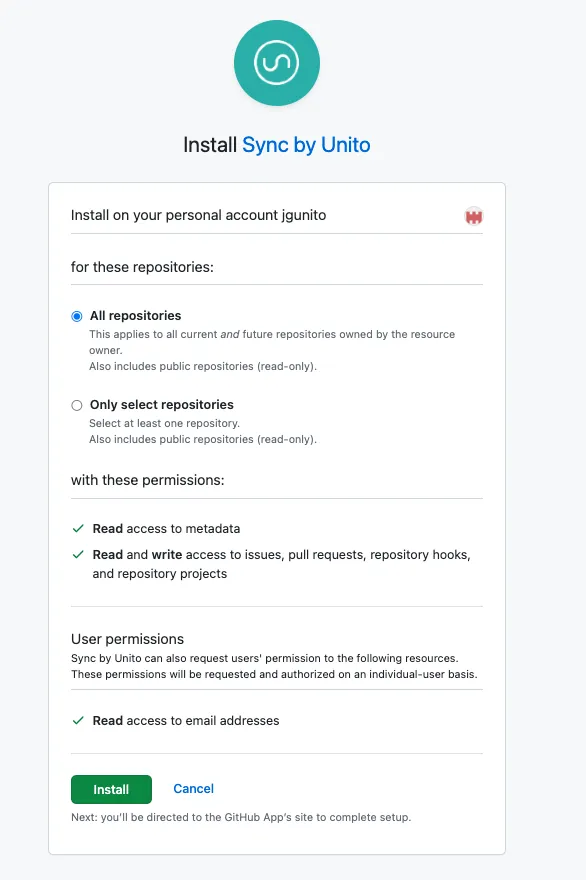Image resolution: width=586 pixels, height=880 pixels.
Task: Click Install on your personal account jgunito text
Action: (201, 215)
